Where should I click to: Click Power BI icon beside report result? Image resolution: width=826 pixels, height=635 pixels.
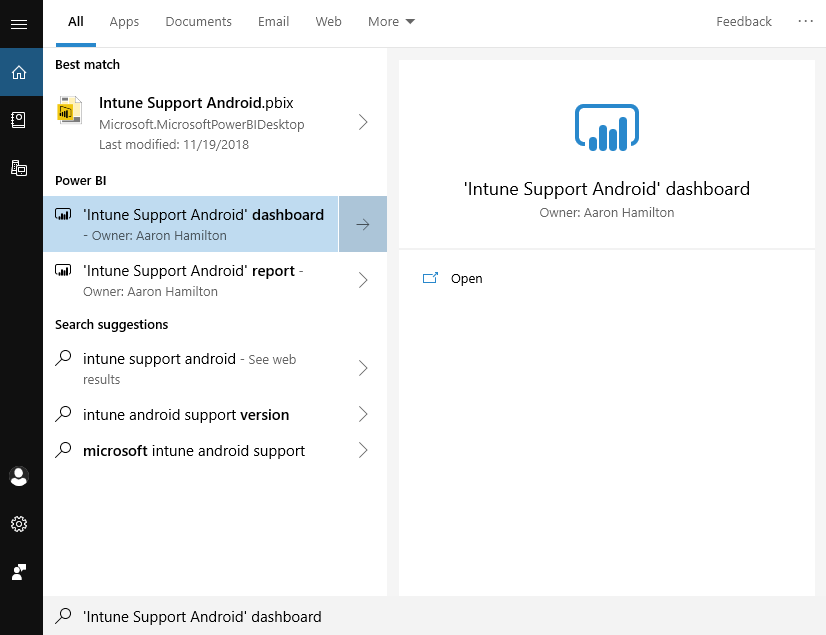click(63, 270)
